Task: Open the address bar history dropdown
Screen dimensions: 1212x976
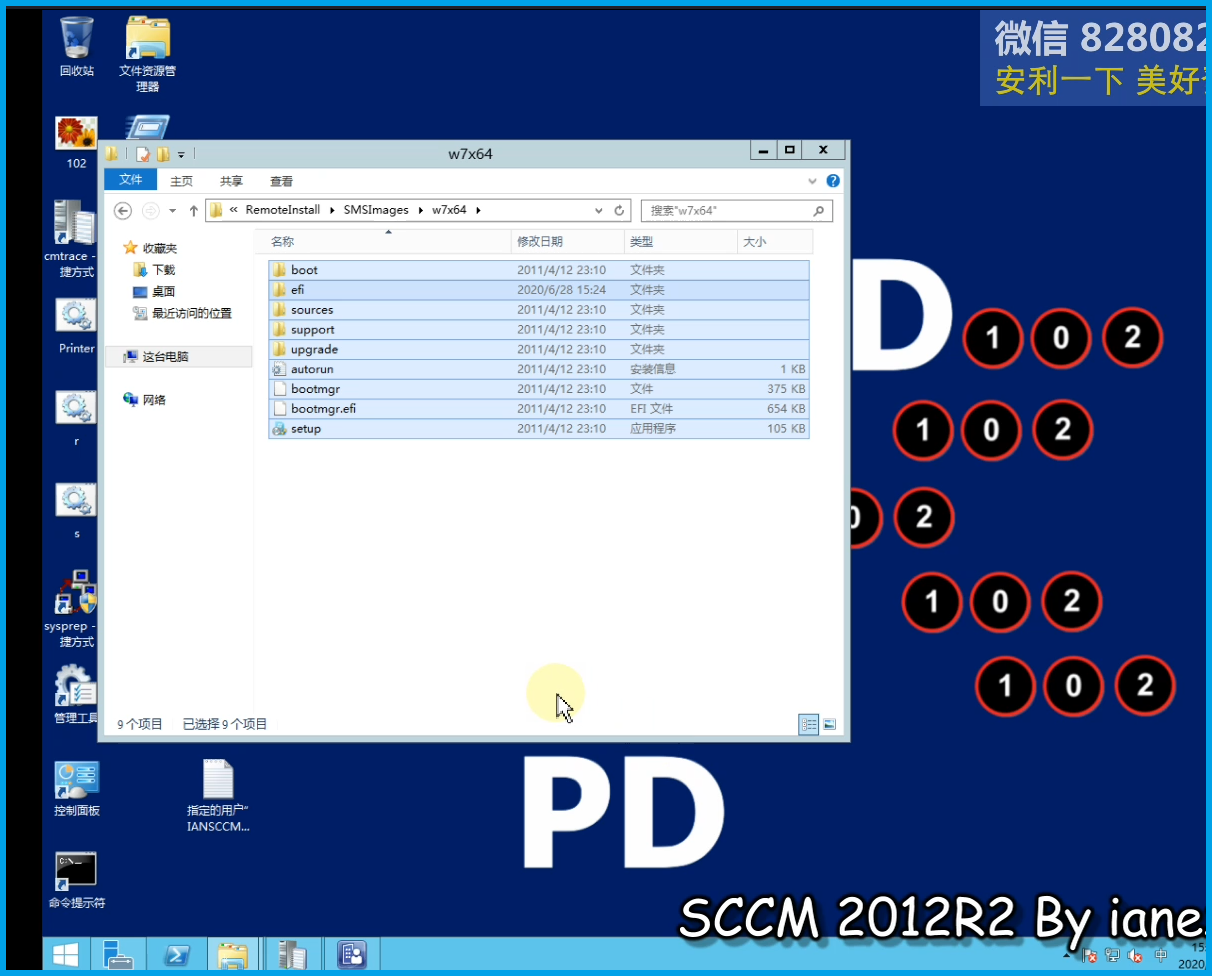Action: 599,211
